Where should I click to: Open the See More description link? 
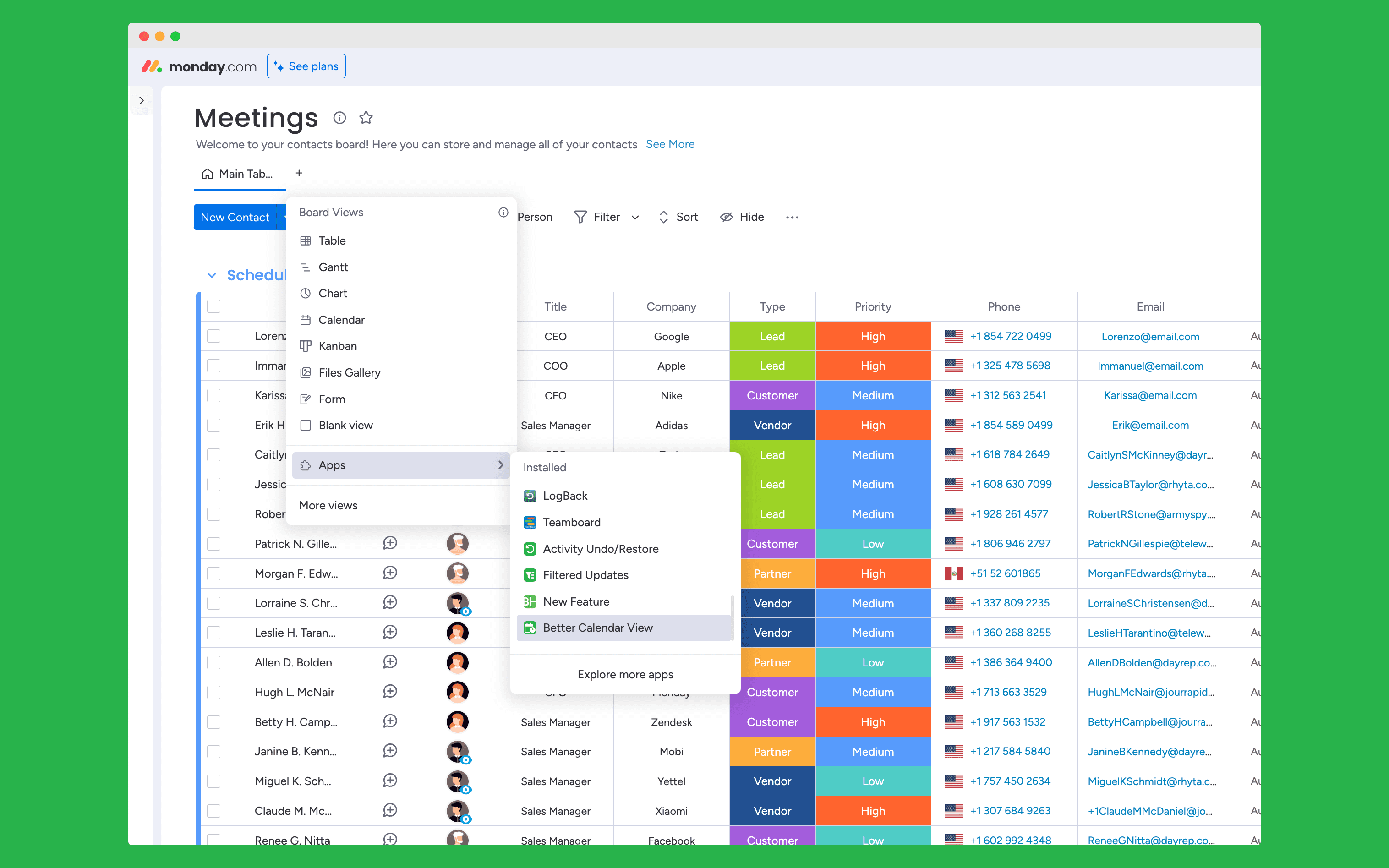pos(670,144)
